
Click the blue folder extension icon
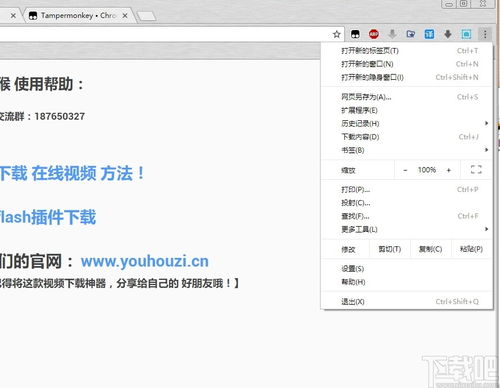click(411, 34)
